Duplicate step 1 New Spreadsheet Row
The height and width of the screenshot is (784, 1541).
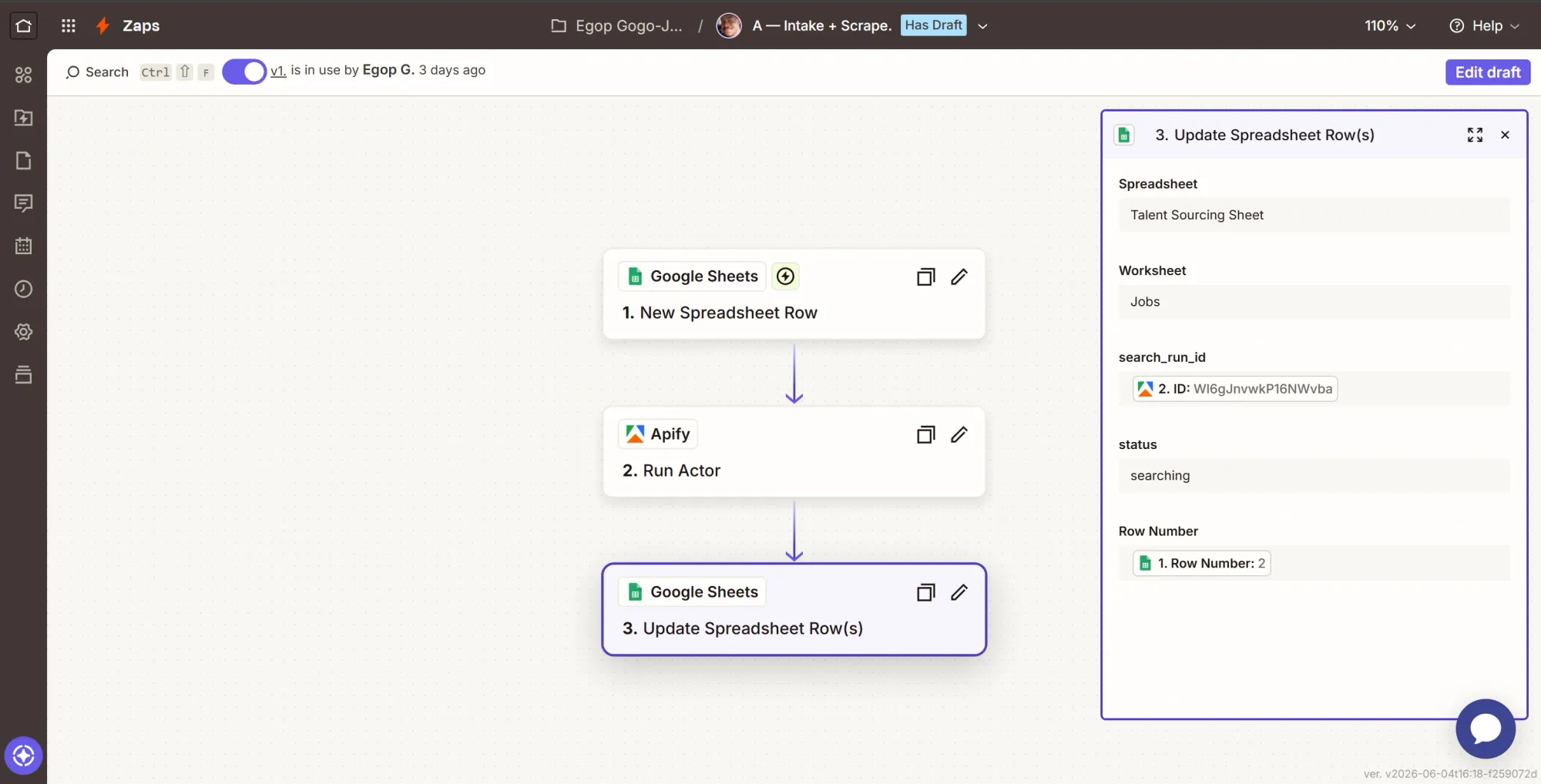(x=925, y=277)
